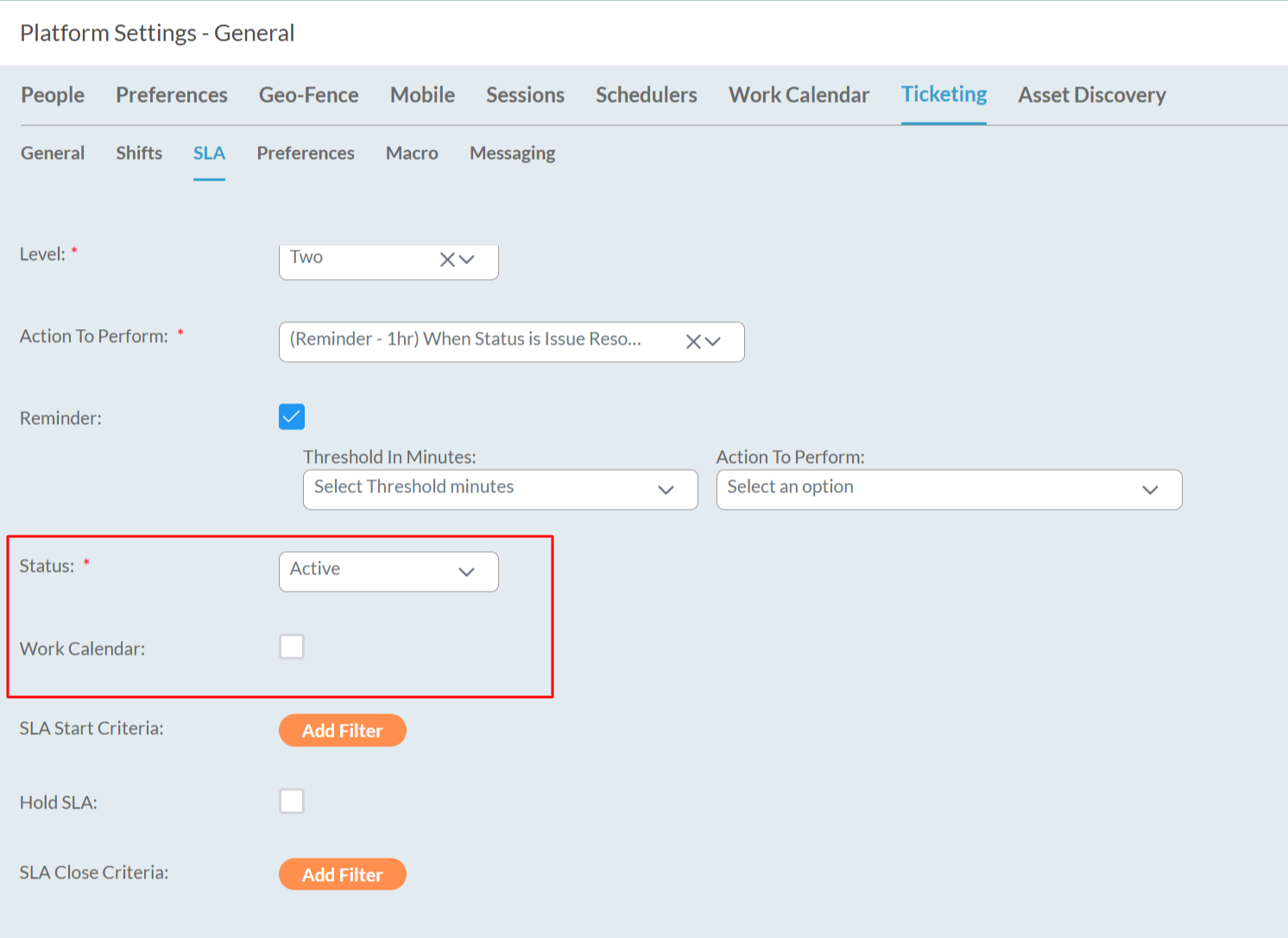
Task: Click the 'Select Threshold minutes' placeholder text
Action: tap(414, 487)
